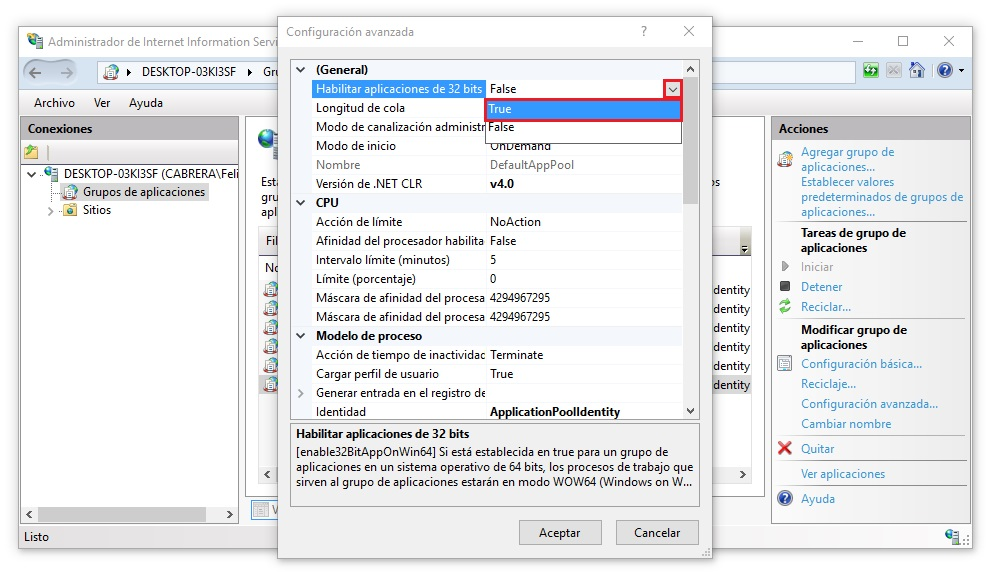
Task: Click the Grupos de aplicaciones tree icon
Action: coord(70,192)
